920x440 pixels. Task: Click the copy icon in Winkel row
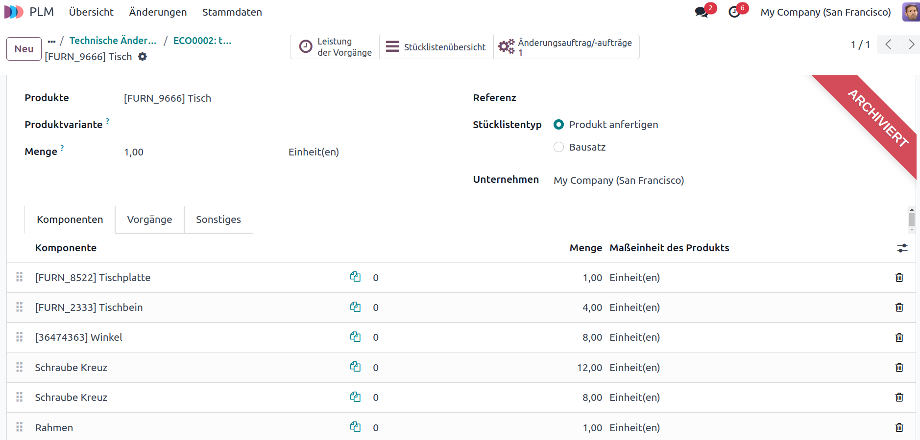tap(355, 337)
